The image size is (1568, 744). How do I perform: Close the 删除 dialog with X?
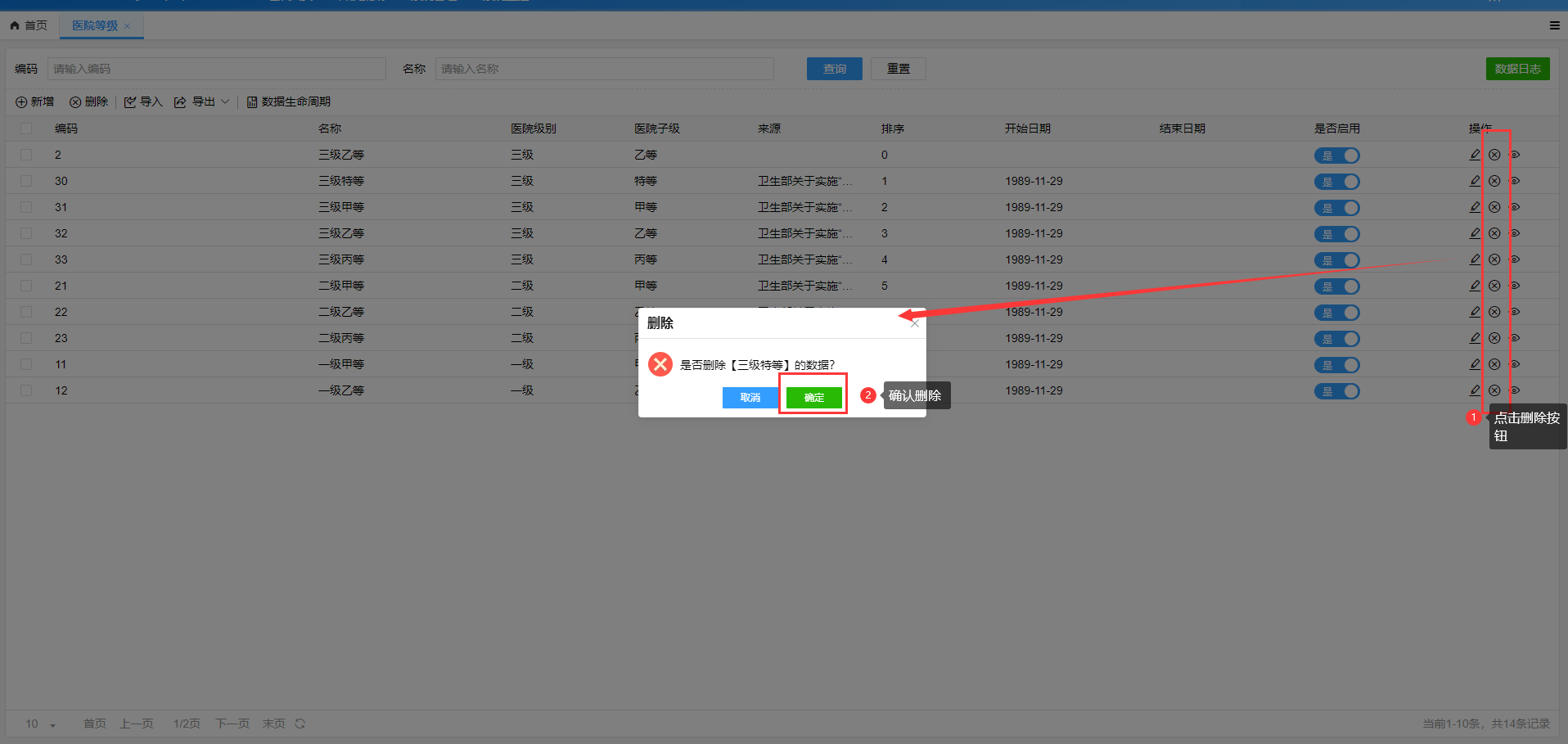[x=915, y=323]
